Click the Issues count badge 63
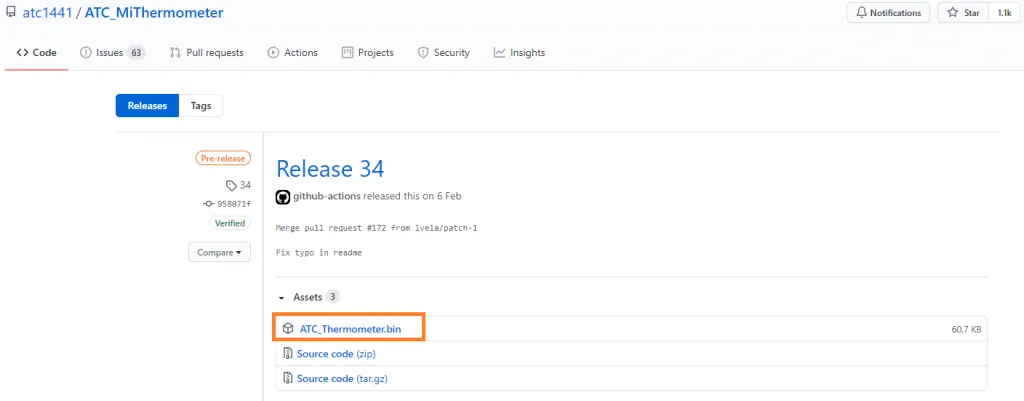The width and height of the screenshot is (1024, 401). click(136, 52)
